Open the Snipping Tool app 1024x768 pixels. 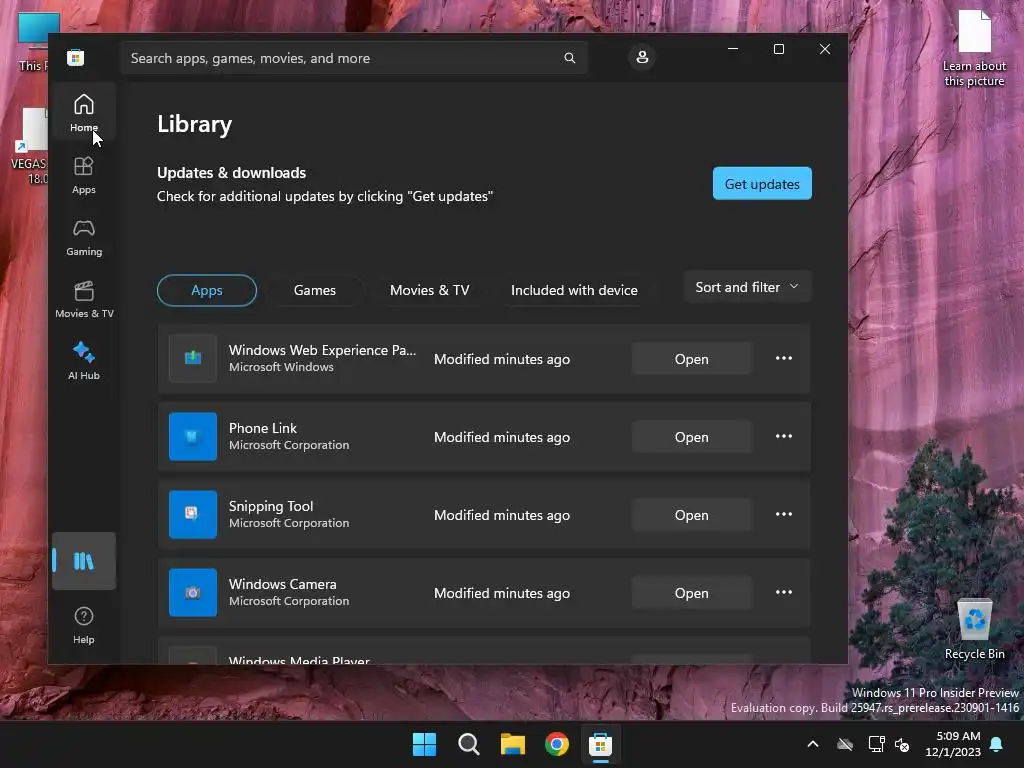click(692, 515)
